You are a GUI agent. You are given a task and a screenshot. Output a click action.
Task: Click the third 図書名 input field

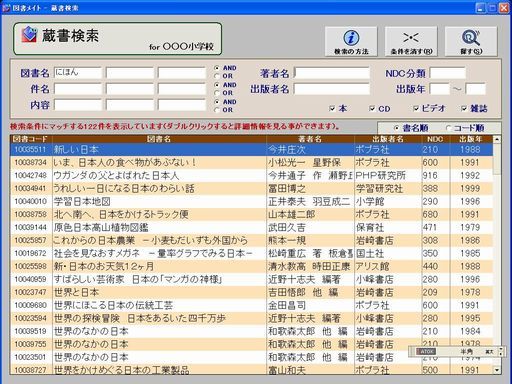[182, 73]
